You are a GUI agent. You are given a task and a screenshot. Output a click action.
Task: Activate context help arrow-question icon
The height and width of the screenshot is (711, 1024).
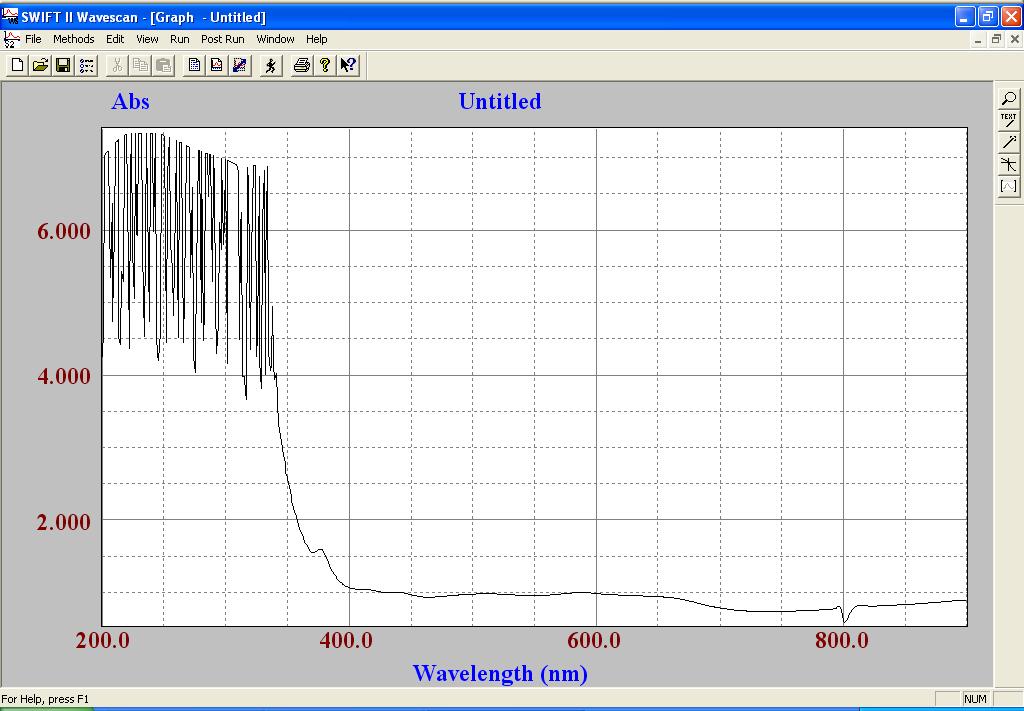(x=348, y=65)
